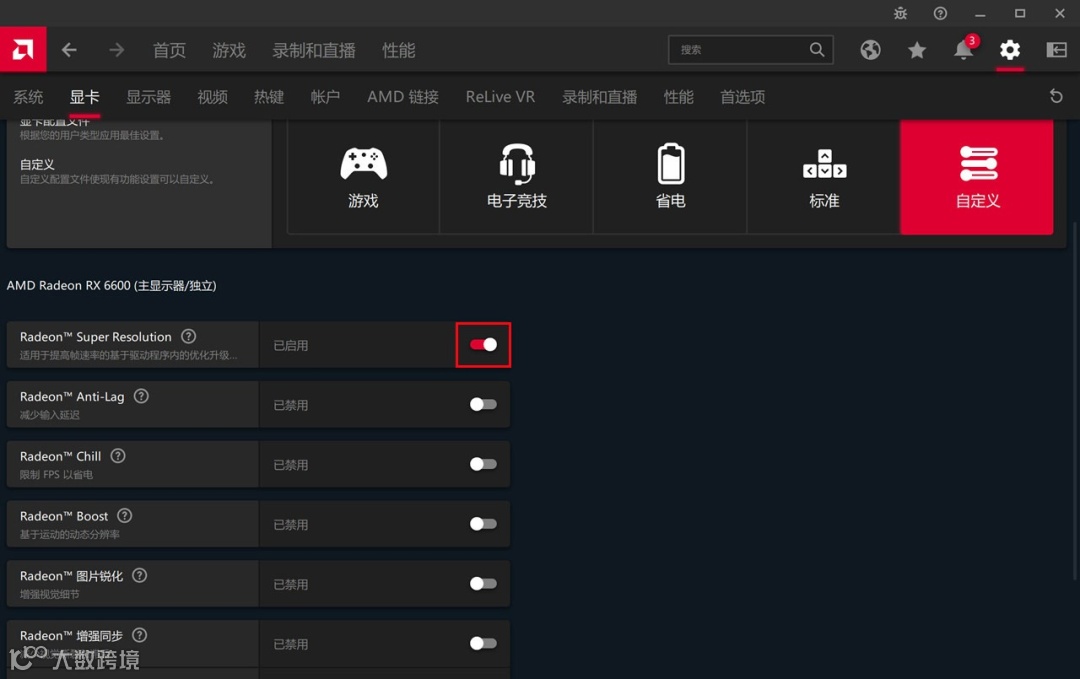Reset settings with the undo arrow icon
The width and height of the screenshot is (1080, 679).
pos(1056,96)
